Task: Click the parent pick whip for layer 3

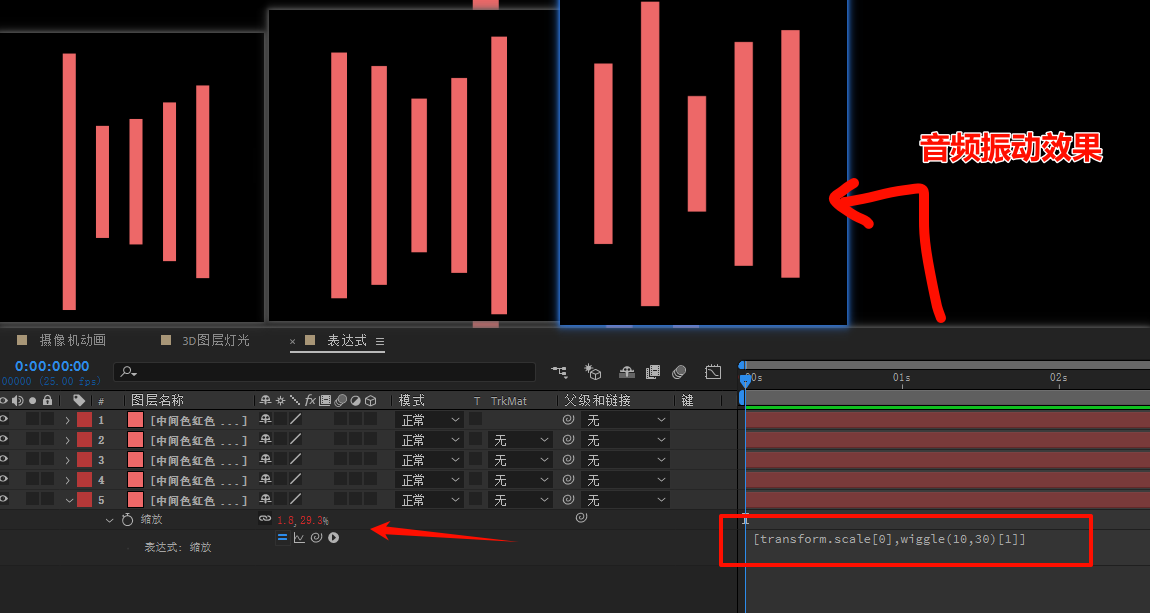Action: tap(568, 460)
